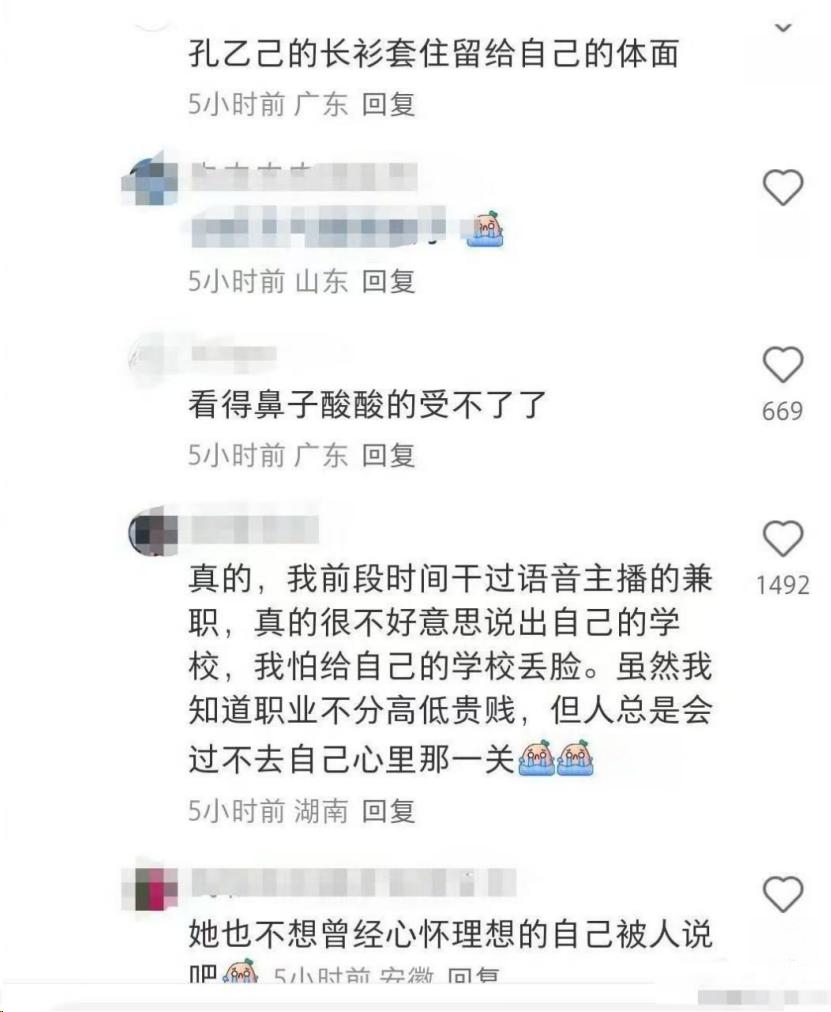Reply to the Shandong comment

(x=388, y=281)
